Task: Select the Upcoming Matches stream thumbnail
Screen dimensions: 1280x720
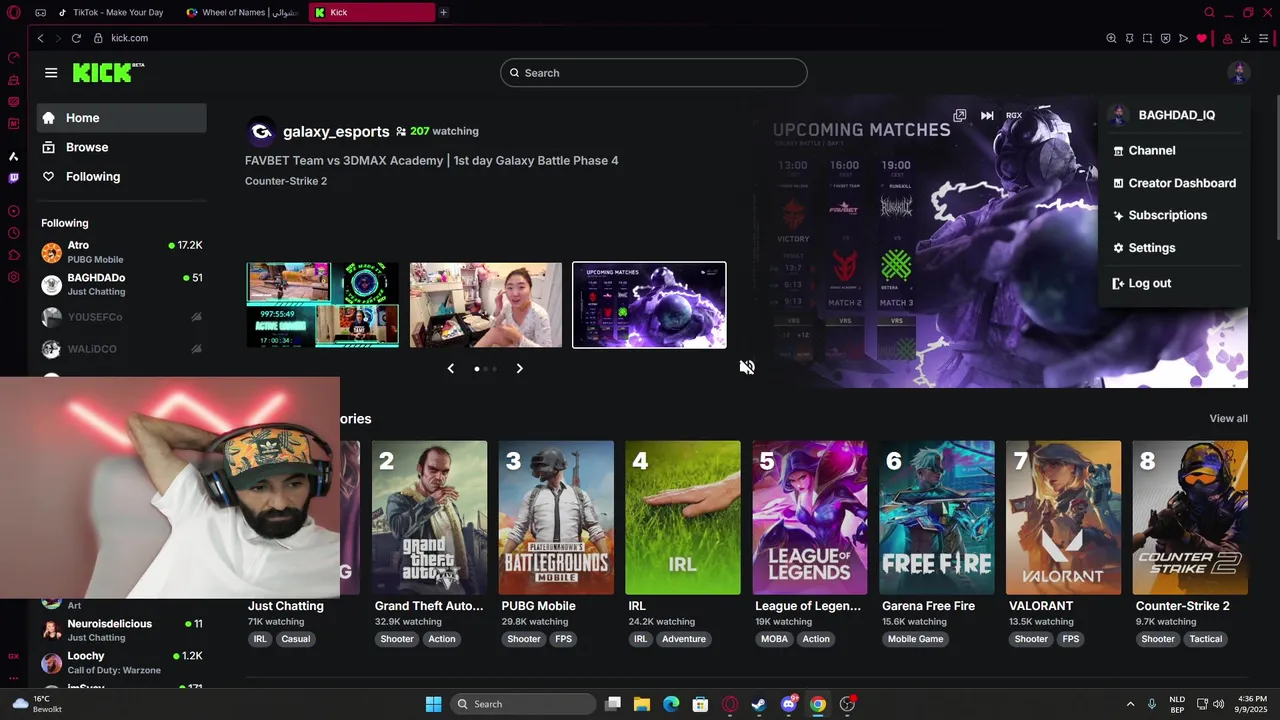Action: [x=650, y=305]
